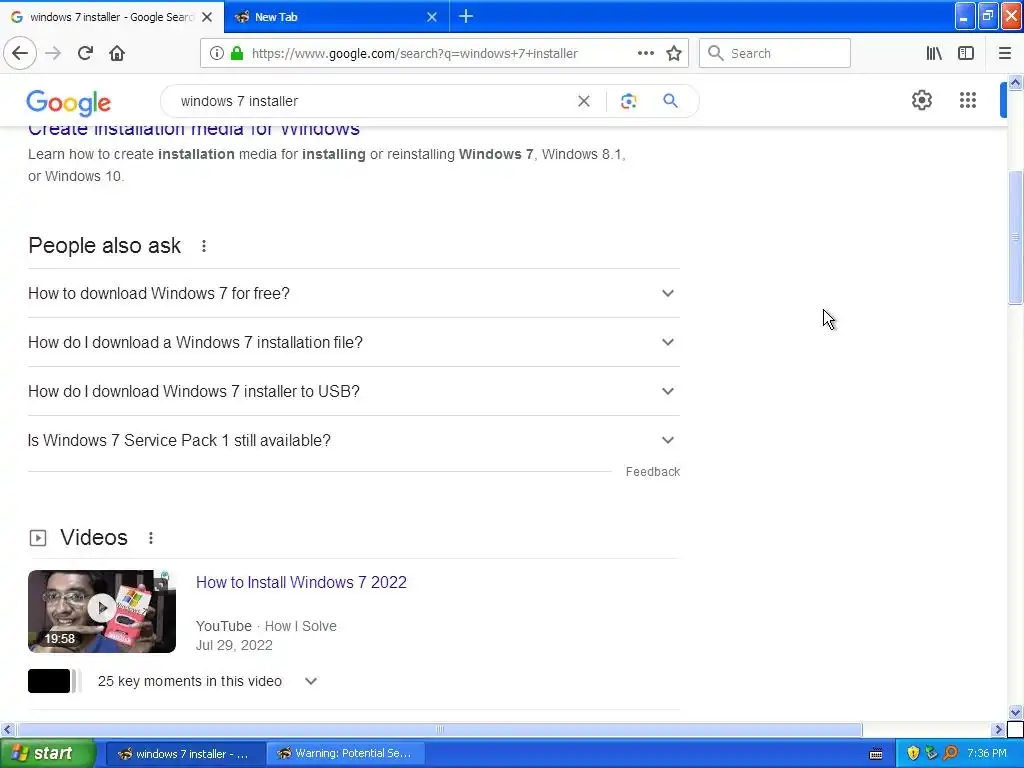Play the 19:58 video thumbnail
The width and height of the screenshot is (1024, 768).
102,611
